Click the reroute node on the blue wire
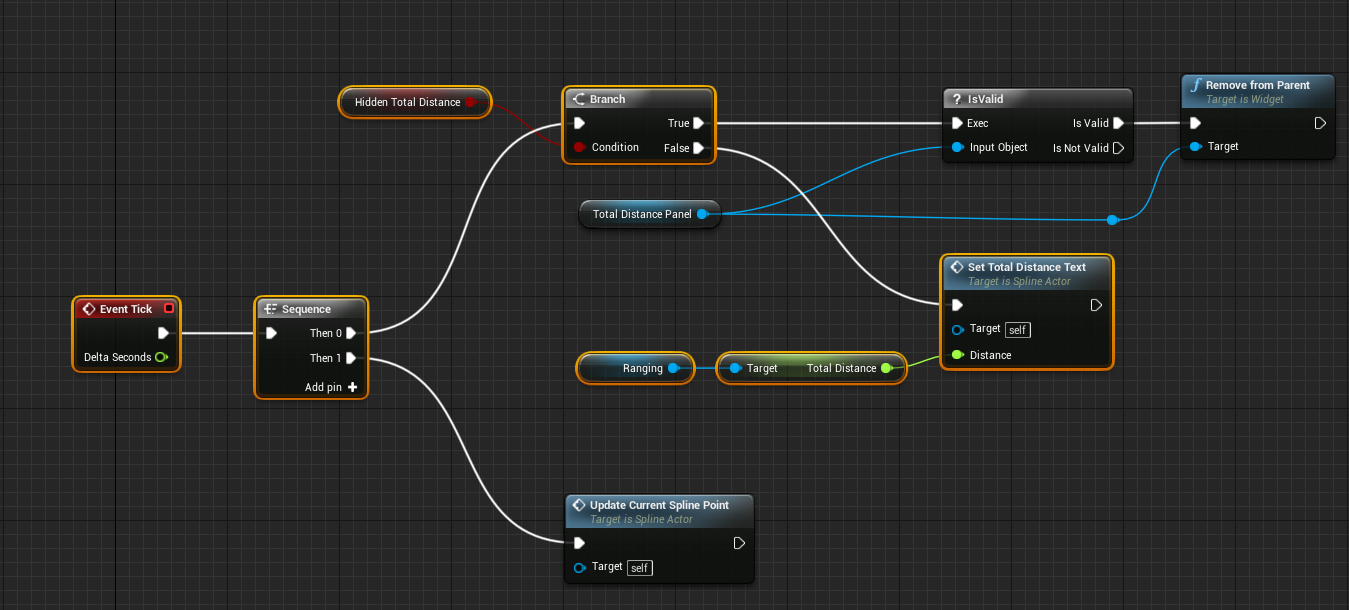Screen dimensions: 1349x610 tap(1112, 220)
